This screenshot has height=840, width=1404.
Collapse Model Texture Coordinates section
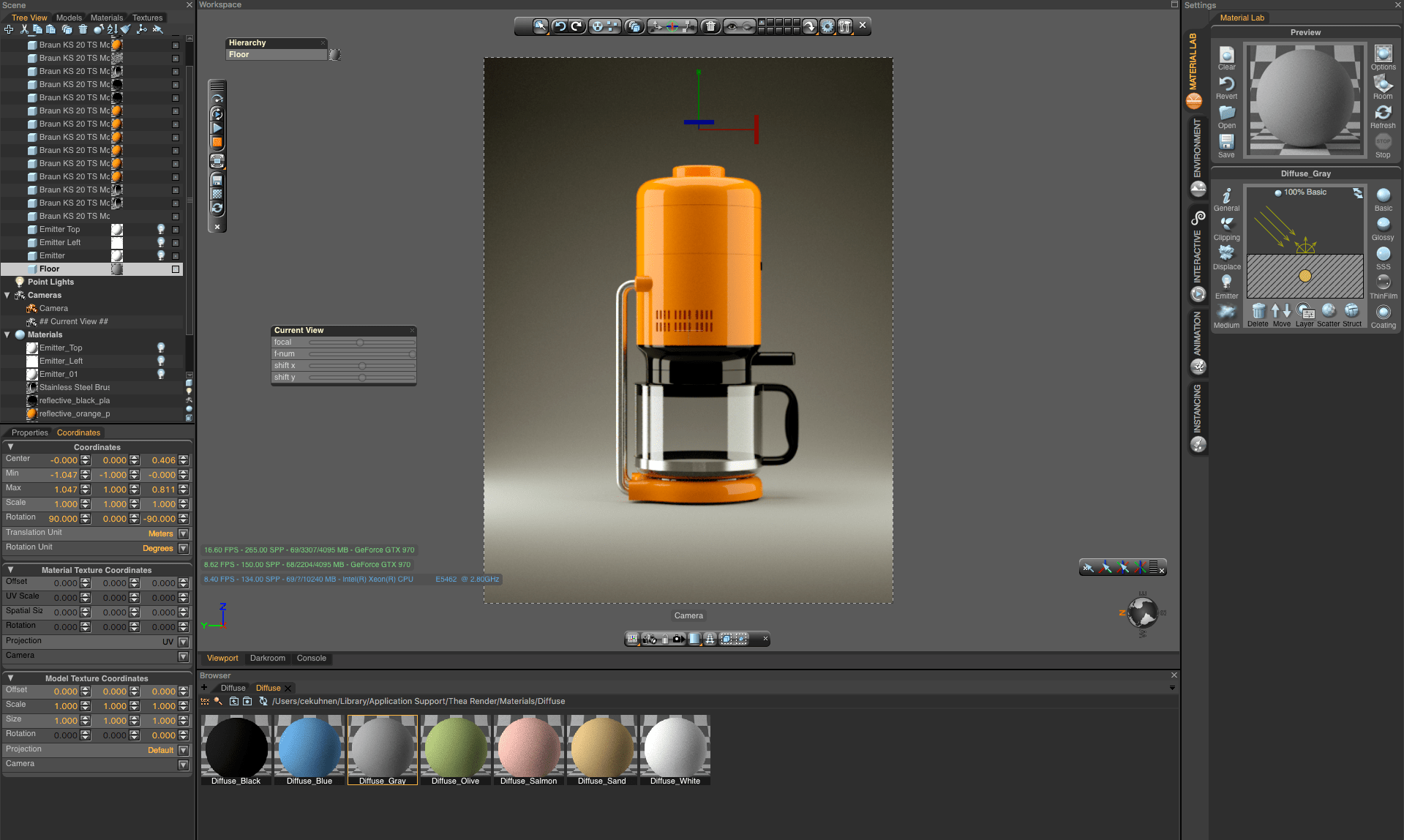pos(10,678)
